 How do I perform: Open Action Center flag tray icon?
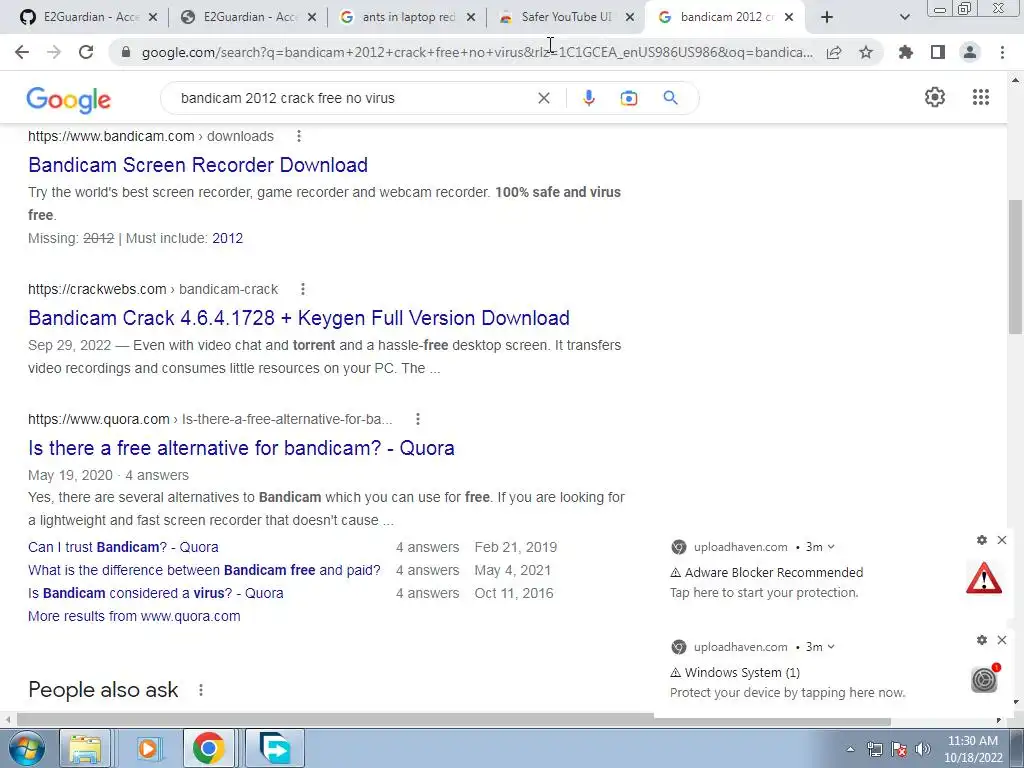pyautogui.click(x=899, y=749)
